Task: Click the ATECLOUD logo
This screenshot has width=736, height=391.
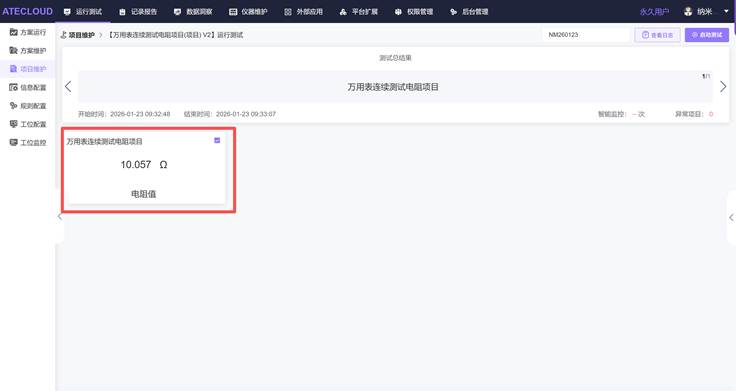Action: pyautogui.click(x=27, y=11)
